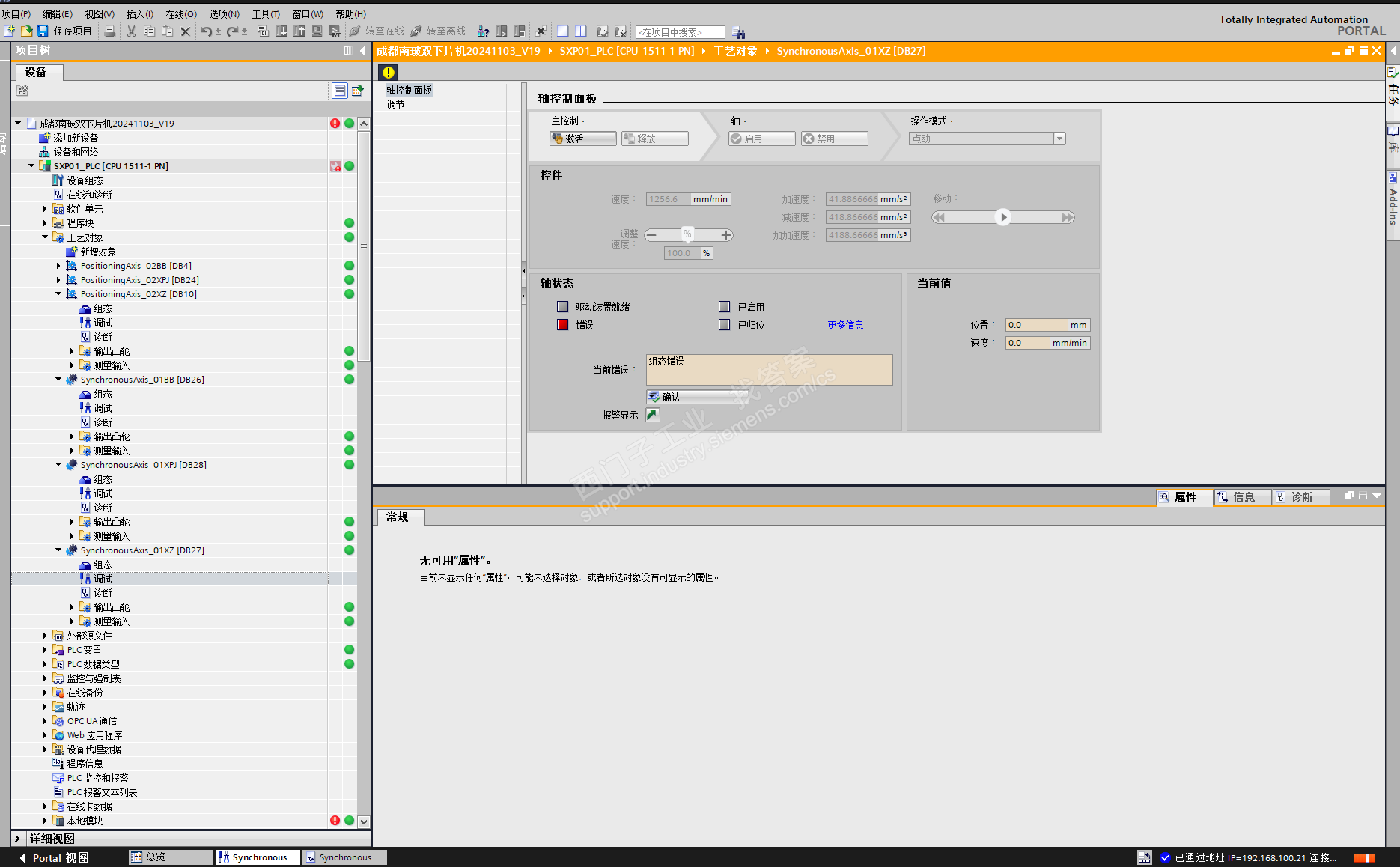The height and width of the screenshot is (867, 1400).
Task: Toggle the 驱动装置就绪 status indicator
Action: click(563, 307)
